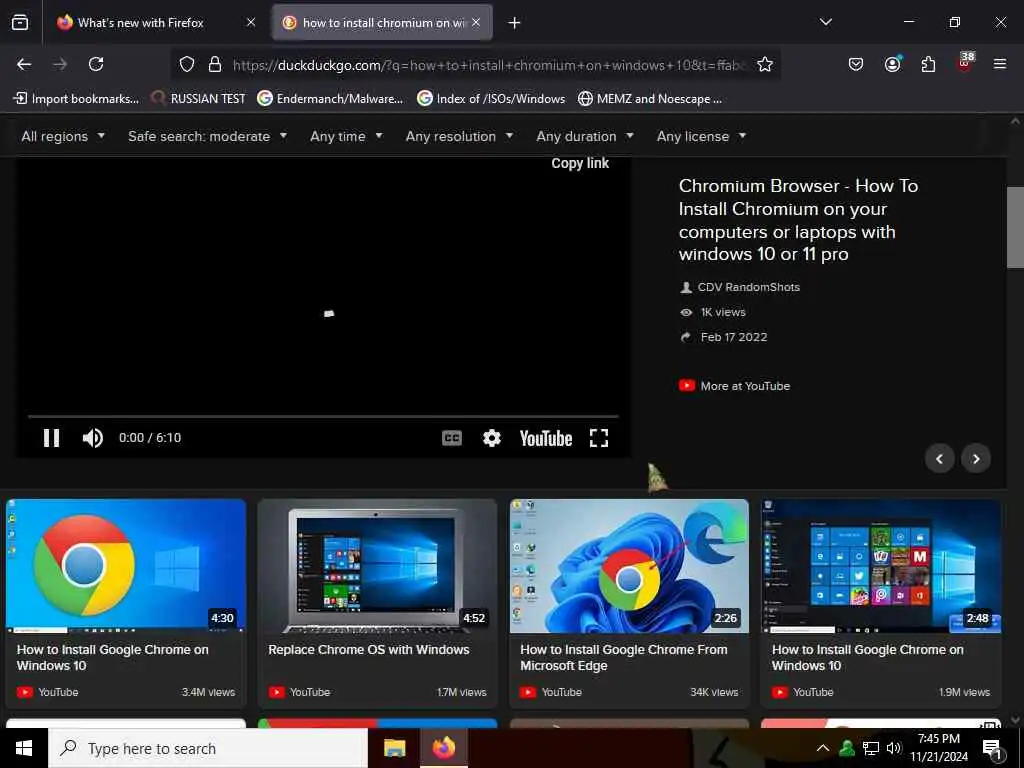Open the 4:30 Chrome logo video thumbnail
The height and width of the screenshot is (768, 1024).
click(x=126, y=566)
